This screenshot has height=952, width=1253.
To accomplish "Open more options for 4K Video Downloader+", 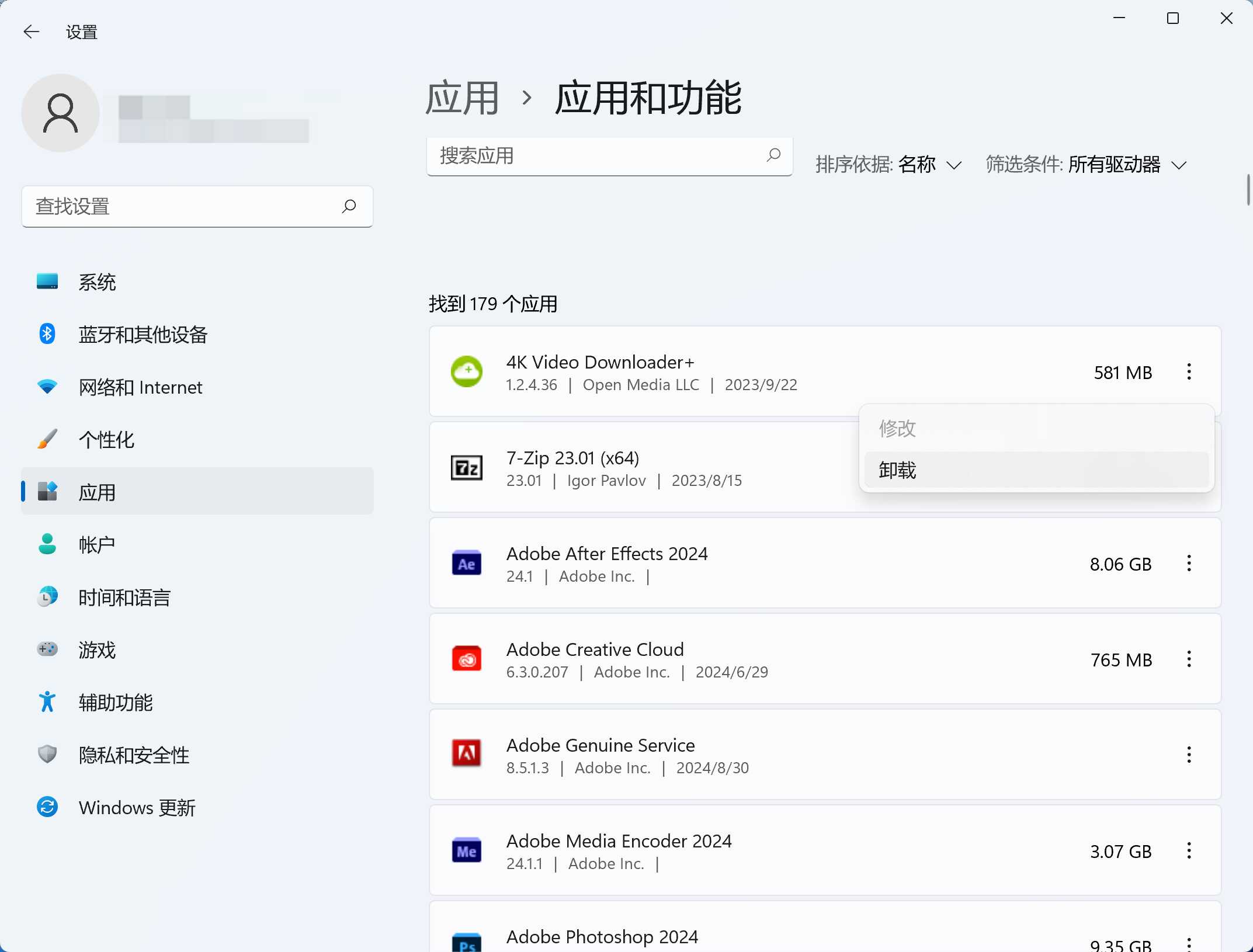I will click(1189, 371).
